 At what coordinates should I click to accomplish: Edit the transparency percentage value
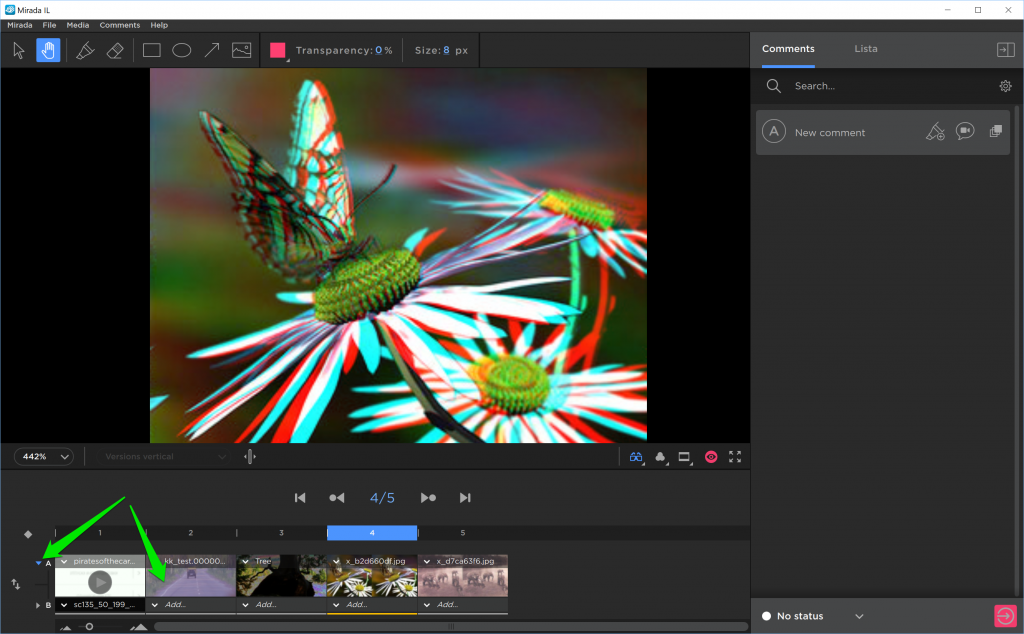click(x=379, y=50)
